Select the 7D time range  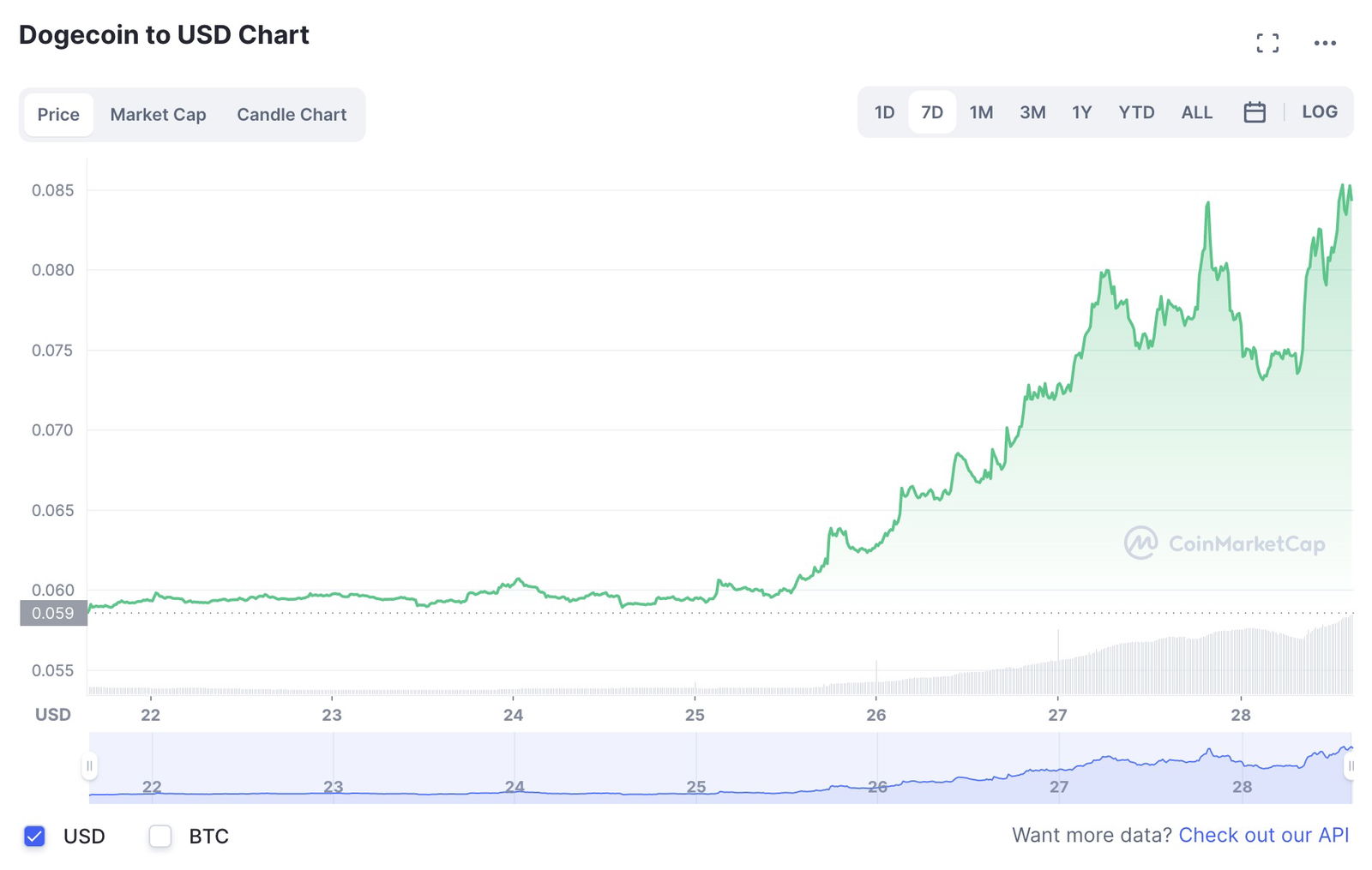pyautogui.click(x=932, y=112)
